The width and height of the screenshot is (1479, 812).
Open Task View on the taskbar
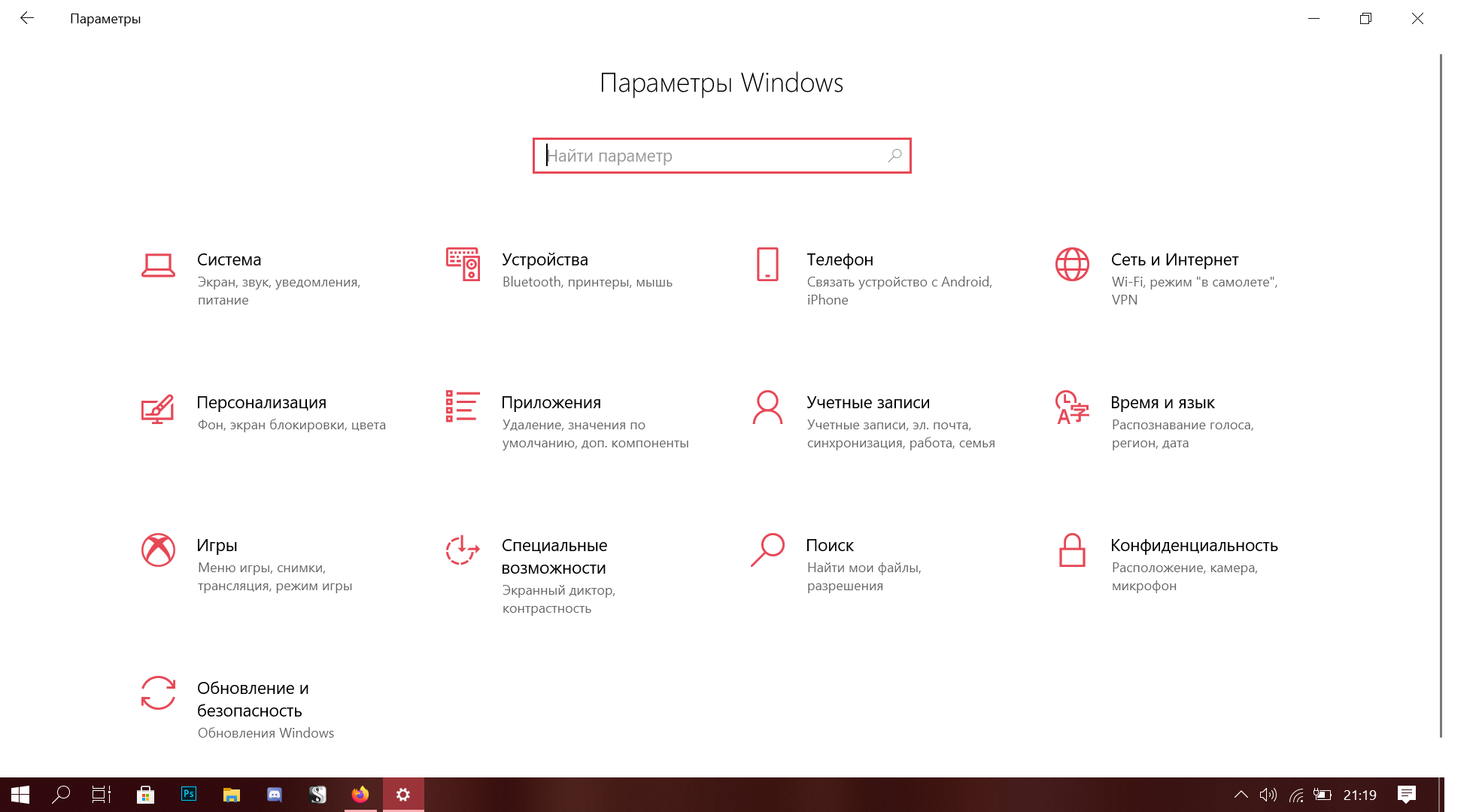[x=102, y=795]
